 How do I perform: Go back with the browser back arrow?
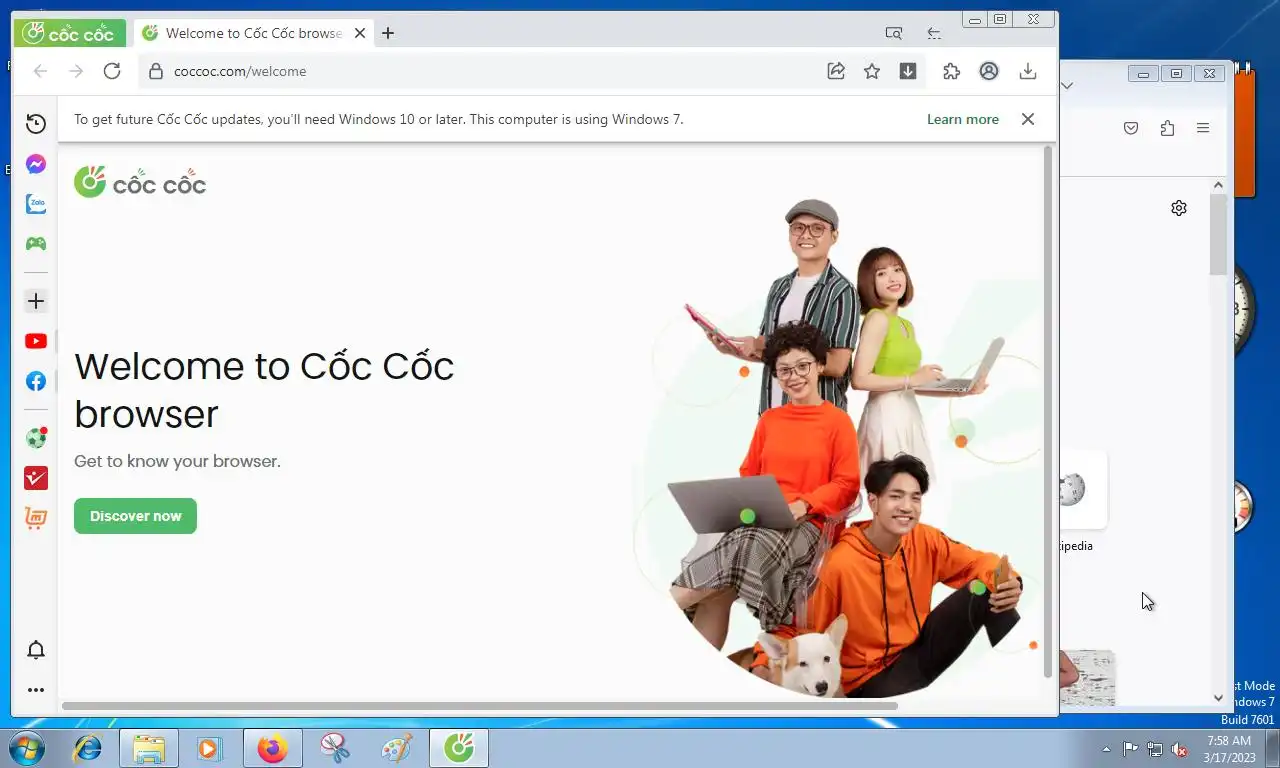tap(40, 71)
